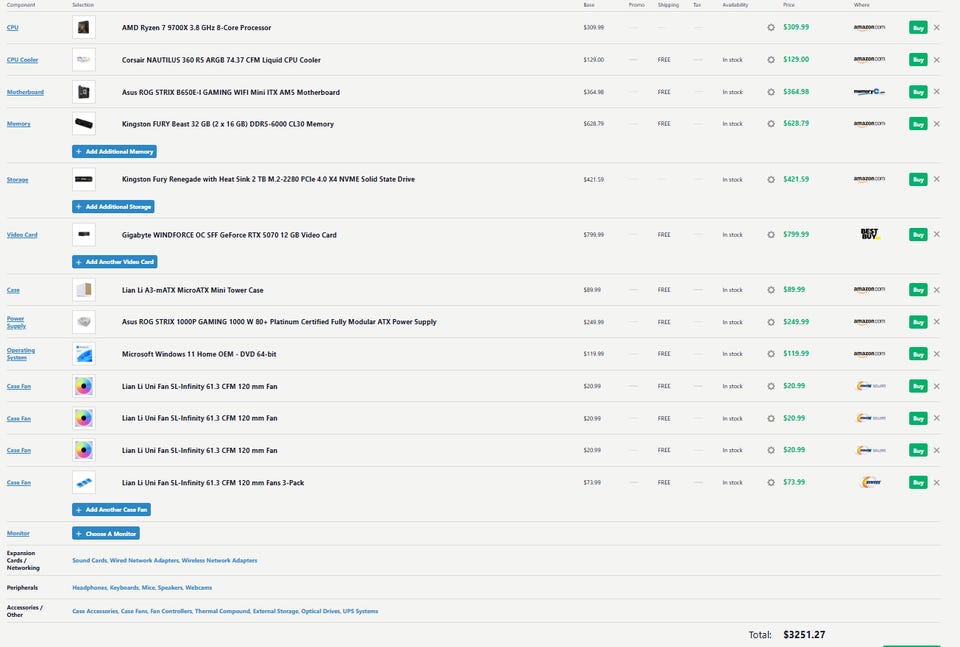Click Add Another Video Card button
Screen dimensions: 960x647
(x=114, y=262)
